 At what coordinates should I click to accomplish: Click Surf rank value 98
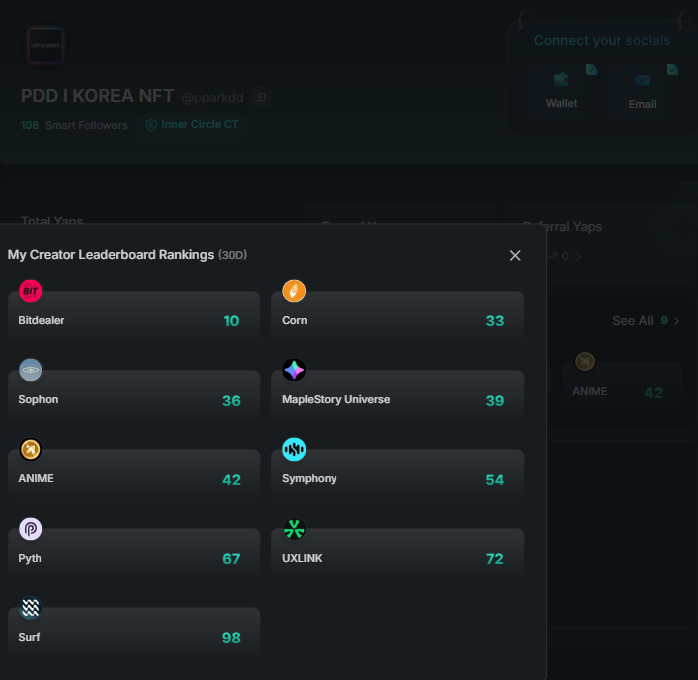(231, 638)
